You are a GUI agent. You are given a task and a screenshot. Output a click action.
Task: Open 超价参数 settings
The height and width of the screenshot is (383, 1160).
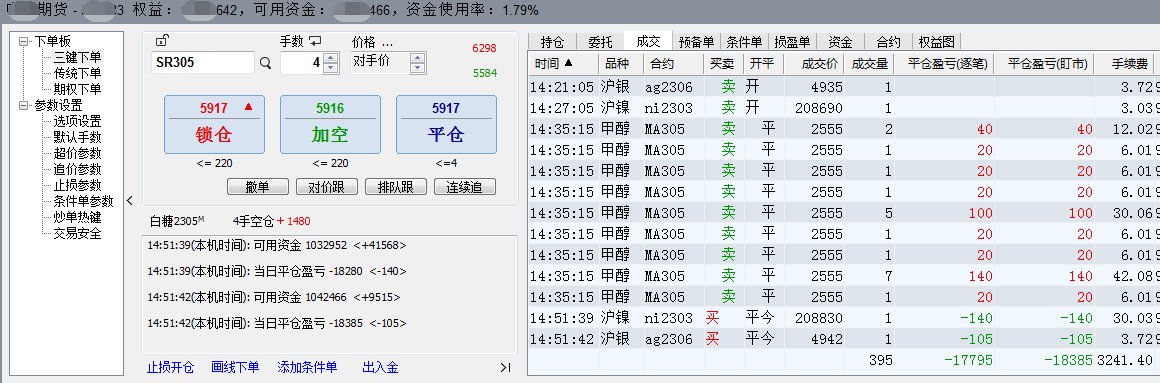point(78,154)
